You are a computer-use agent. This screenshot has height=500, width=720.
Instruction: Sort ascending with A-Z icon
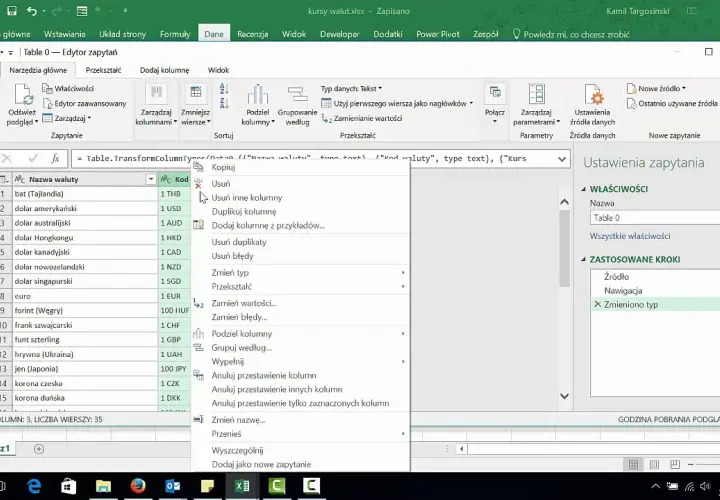tap(224, 89)
